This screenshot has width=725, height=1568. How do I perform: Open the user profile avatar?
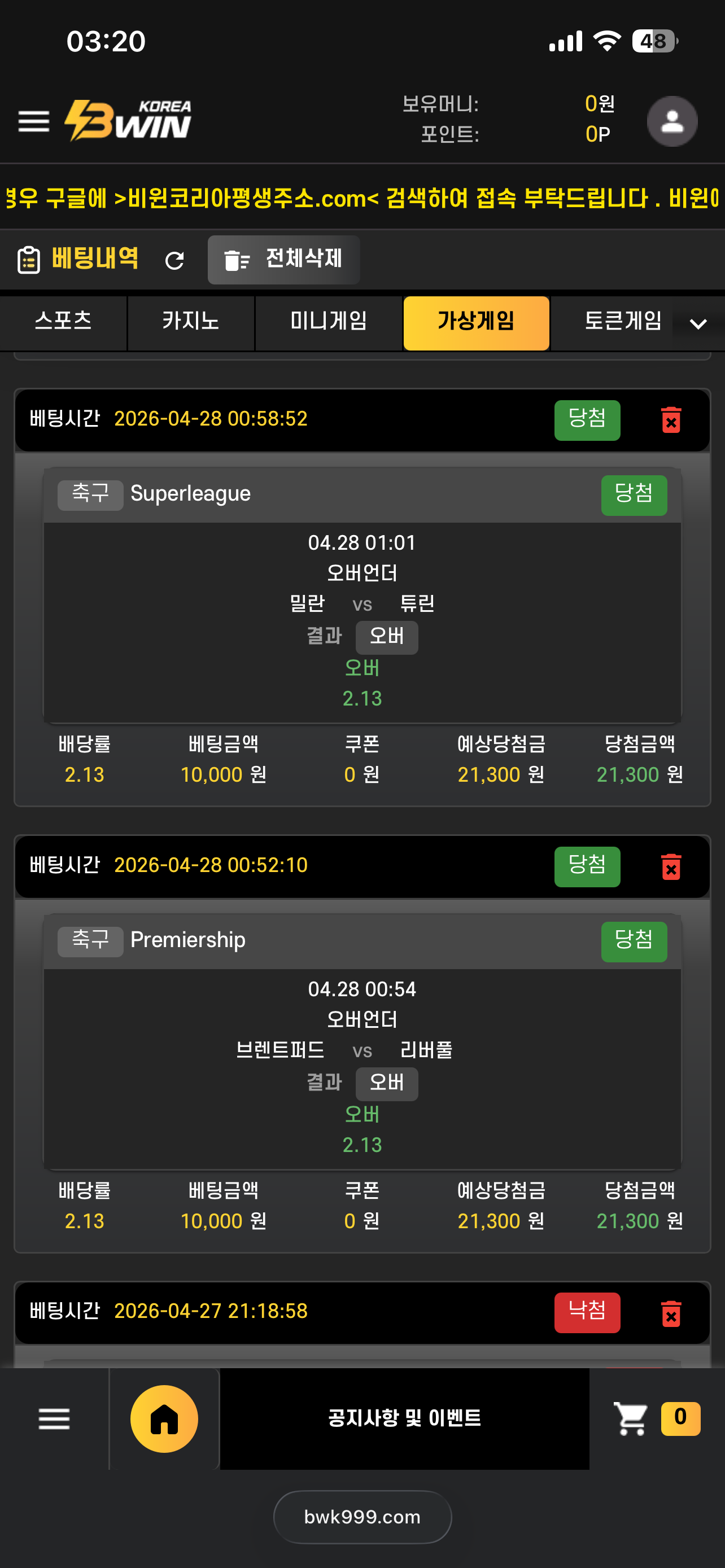pyautogui.click(x=671, y=121)
